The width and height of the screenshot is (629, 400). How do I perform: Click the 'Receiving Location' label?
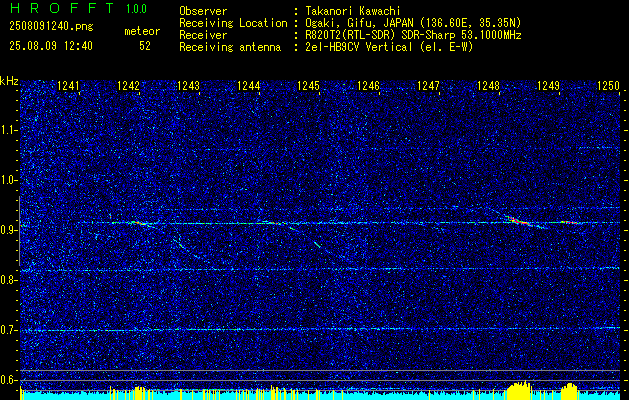coord(233,23)
